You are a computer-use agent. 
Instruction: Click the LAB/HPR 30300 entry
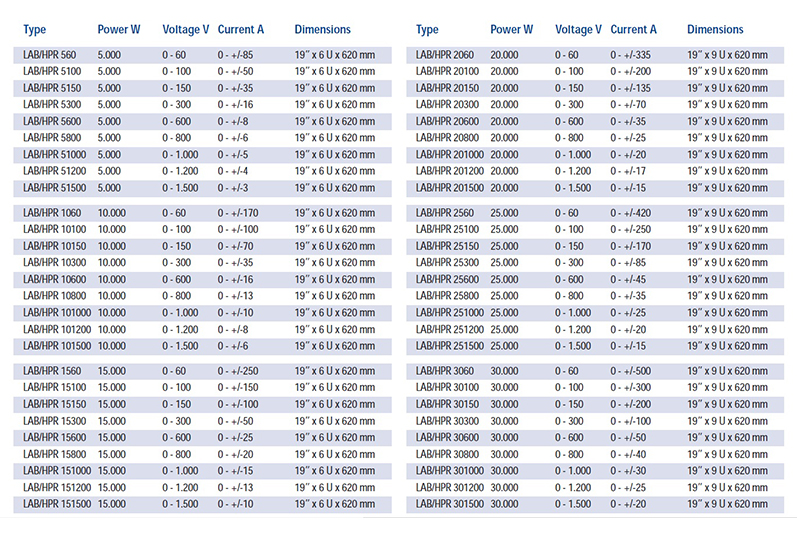click(x=447, y=421)
